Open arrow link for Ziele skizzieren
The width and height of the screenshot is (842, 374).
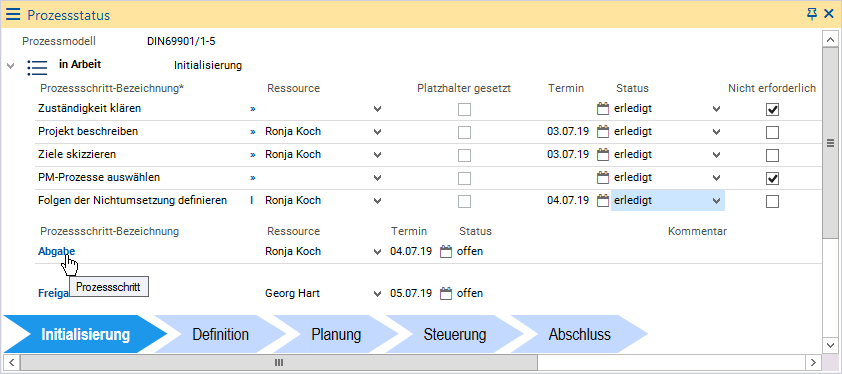click(x=252, y=155)
